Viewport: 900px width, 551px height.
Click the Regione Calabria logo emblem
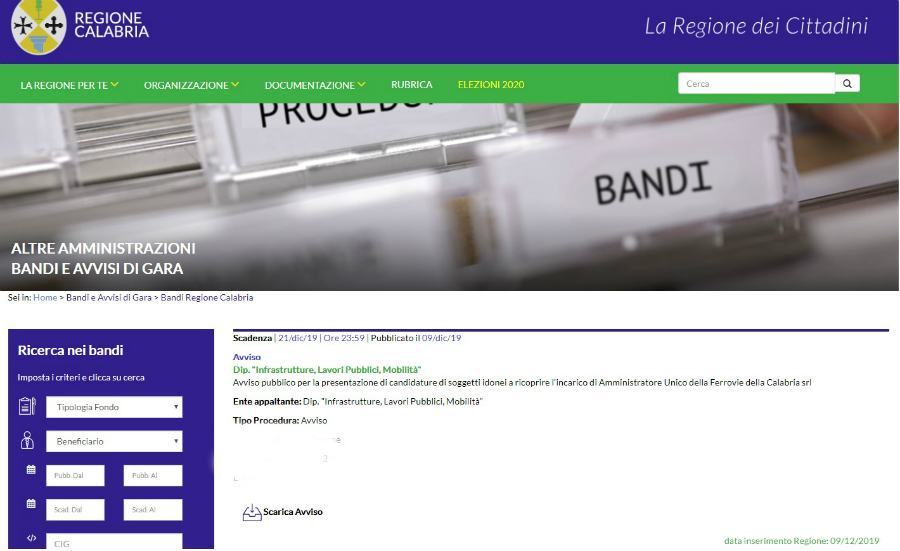[x=39, y=26]
